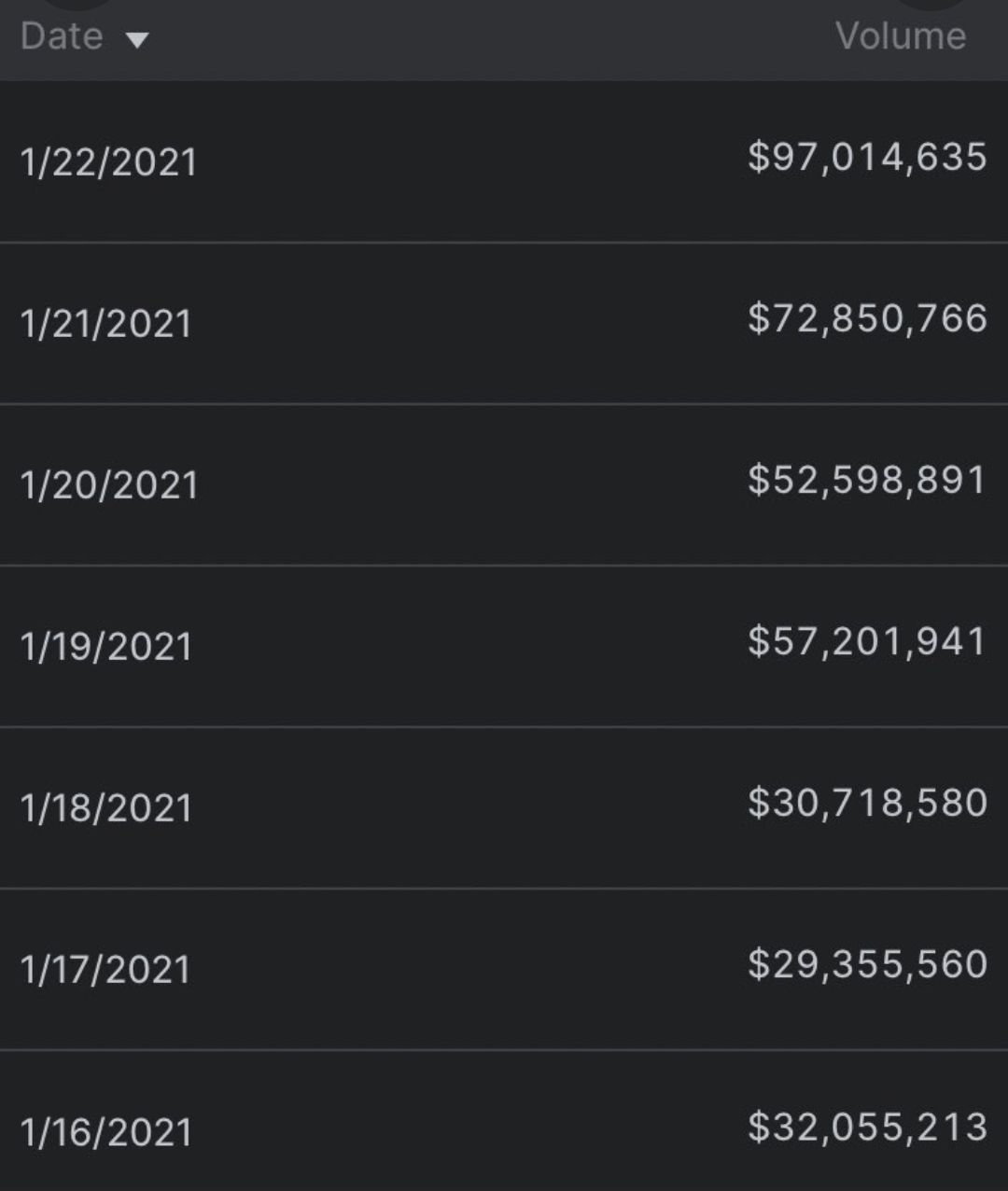Select the $52,598,891 volume value
Screen dimensions: 1008x1191
pyautogui.click(x=867, y=480)
